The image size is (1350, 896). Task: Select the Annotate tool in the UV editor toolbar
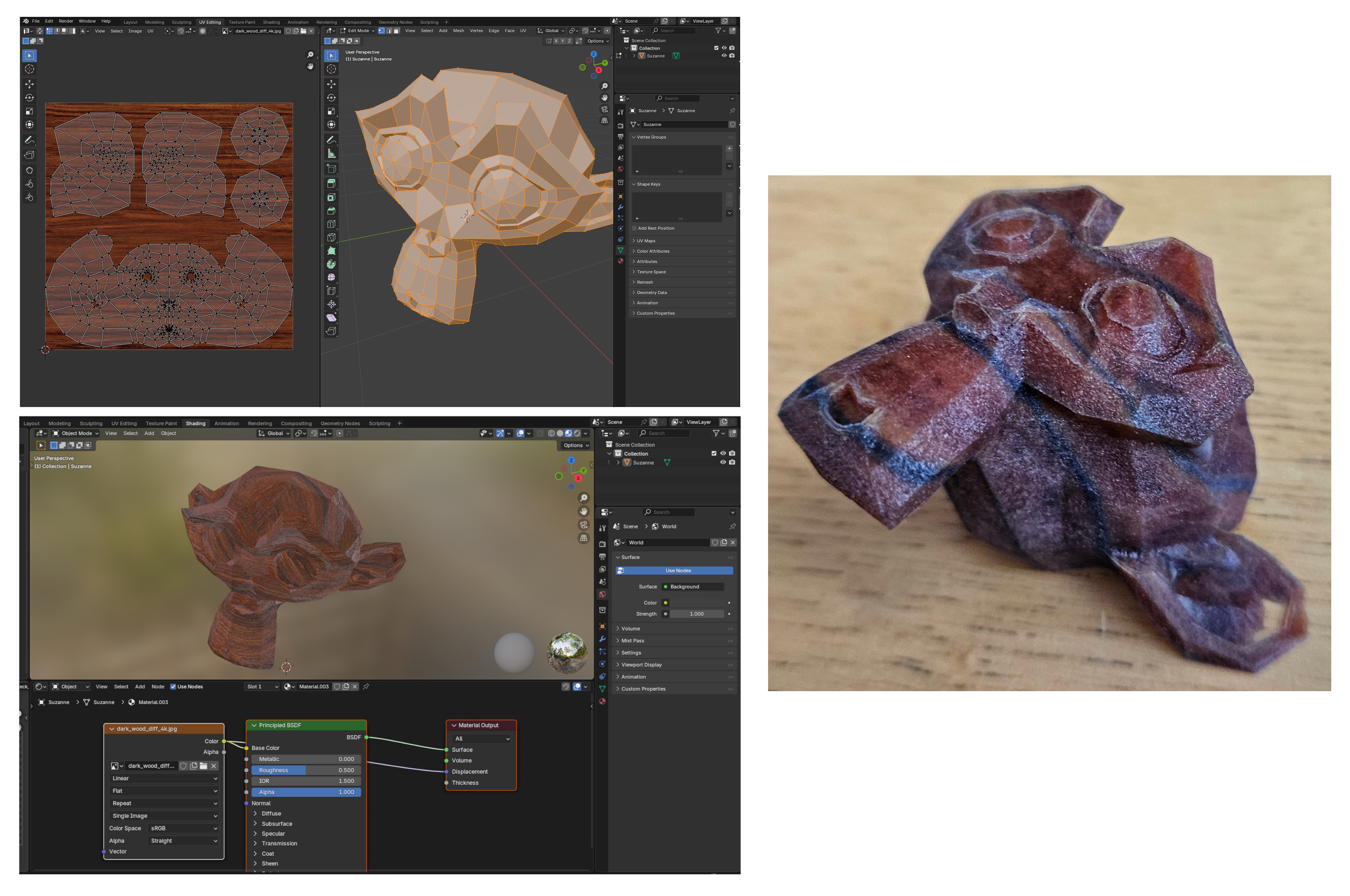29,140
